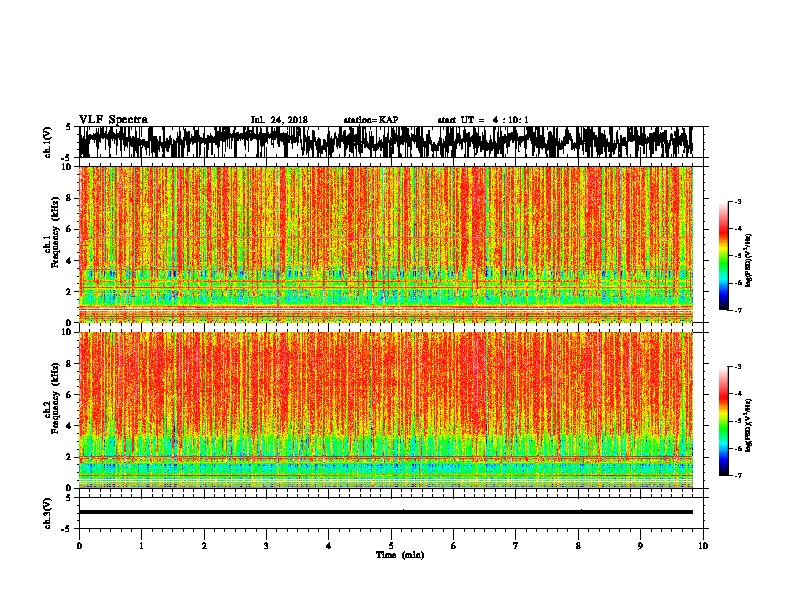The image size is (792, 612).
Task: Click time axis tick label '1'
Action: tap(141, 546)
